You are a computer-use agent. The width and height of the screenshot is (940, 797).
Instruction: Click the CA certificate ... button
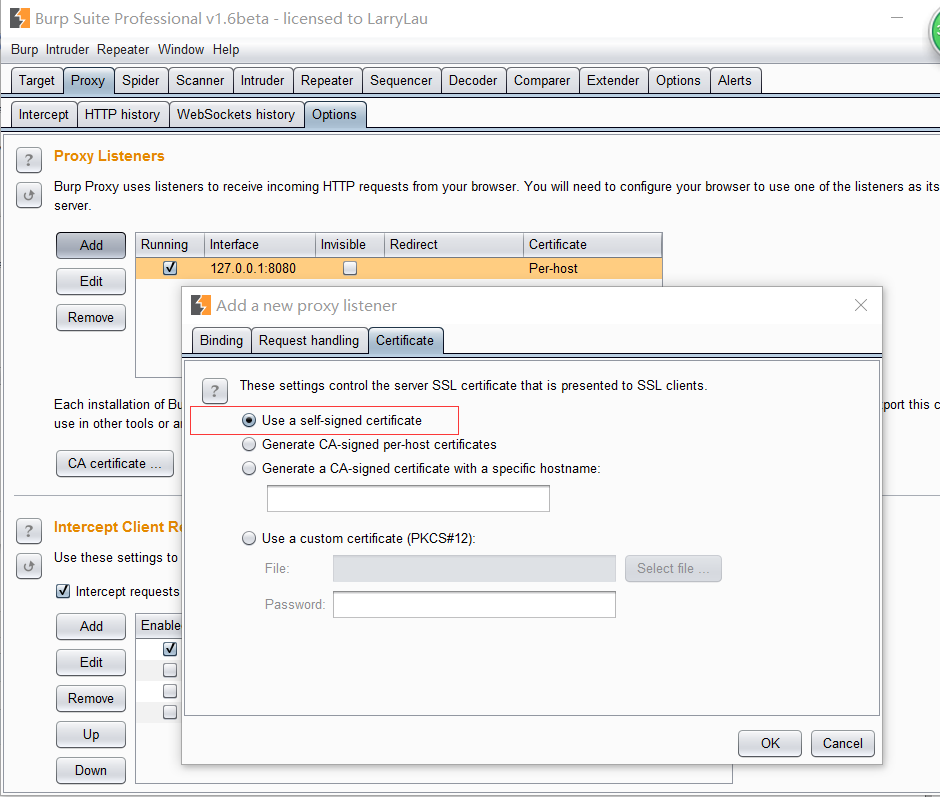[x=115, y=464]
